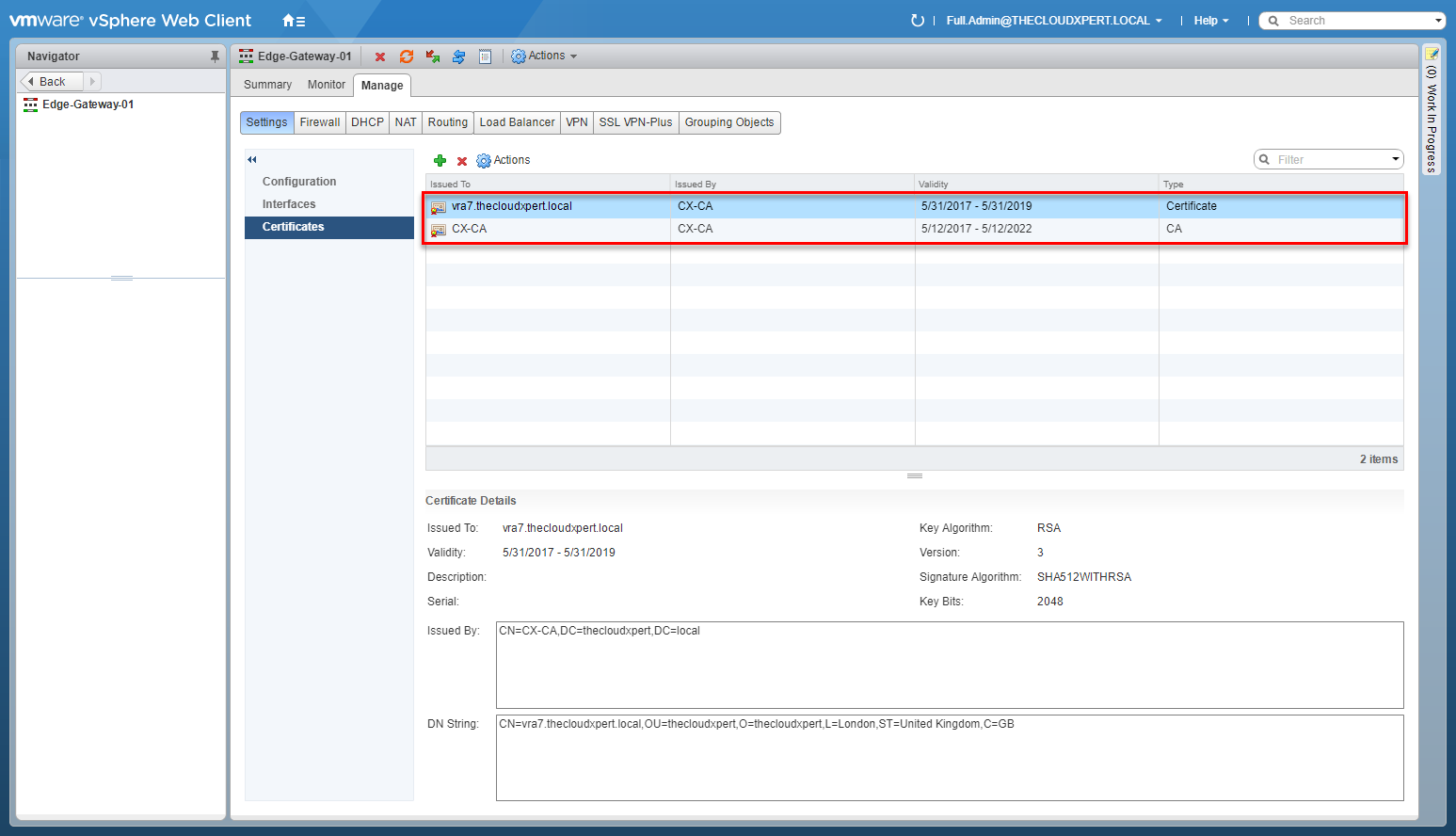Click global refresh icon in top header
The height and width of the screenshot is (836, 1456).
click(x=918, y=21)
